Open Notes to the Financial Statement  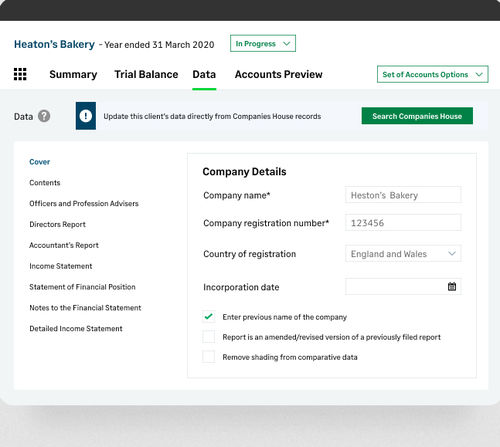85,308
